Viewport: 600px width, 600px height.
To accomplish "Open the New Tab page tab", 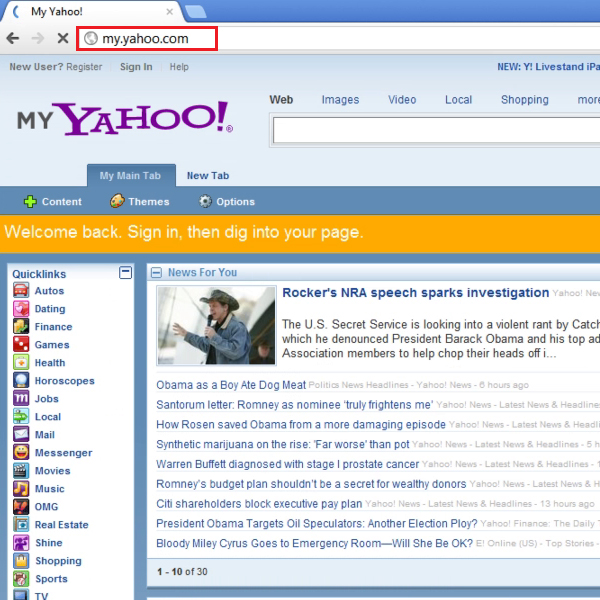I will click(208, 176).
